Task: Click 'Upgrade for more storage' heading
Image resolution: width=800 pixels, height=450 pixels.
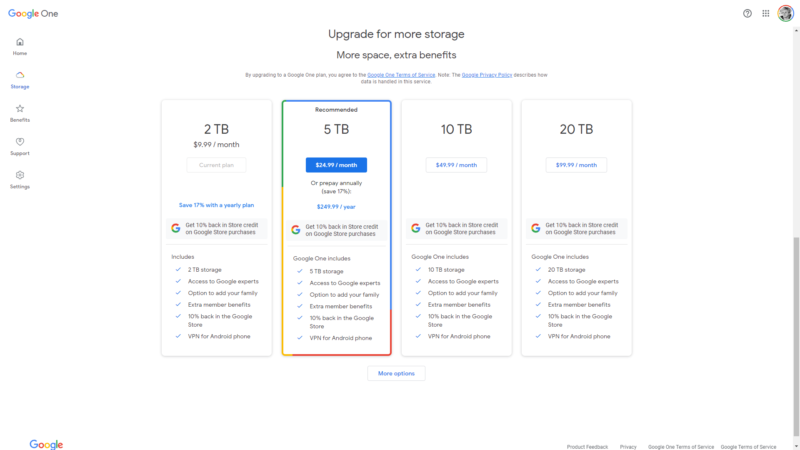Action: click(396, 34)
